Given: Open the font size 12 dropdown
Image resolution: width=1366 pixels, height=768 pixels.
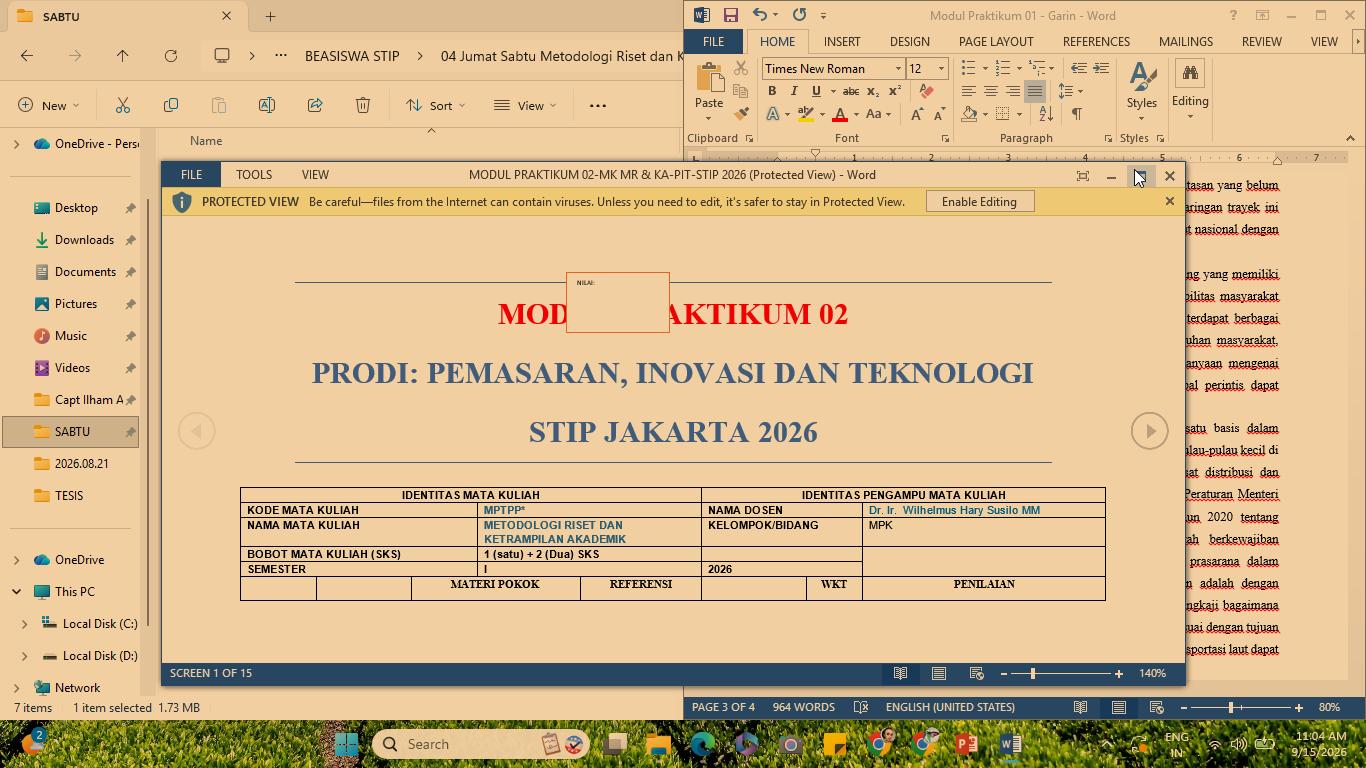Looking at the screenshot, I should 941,68.
